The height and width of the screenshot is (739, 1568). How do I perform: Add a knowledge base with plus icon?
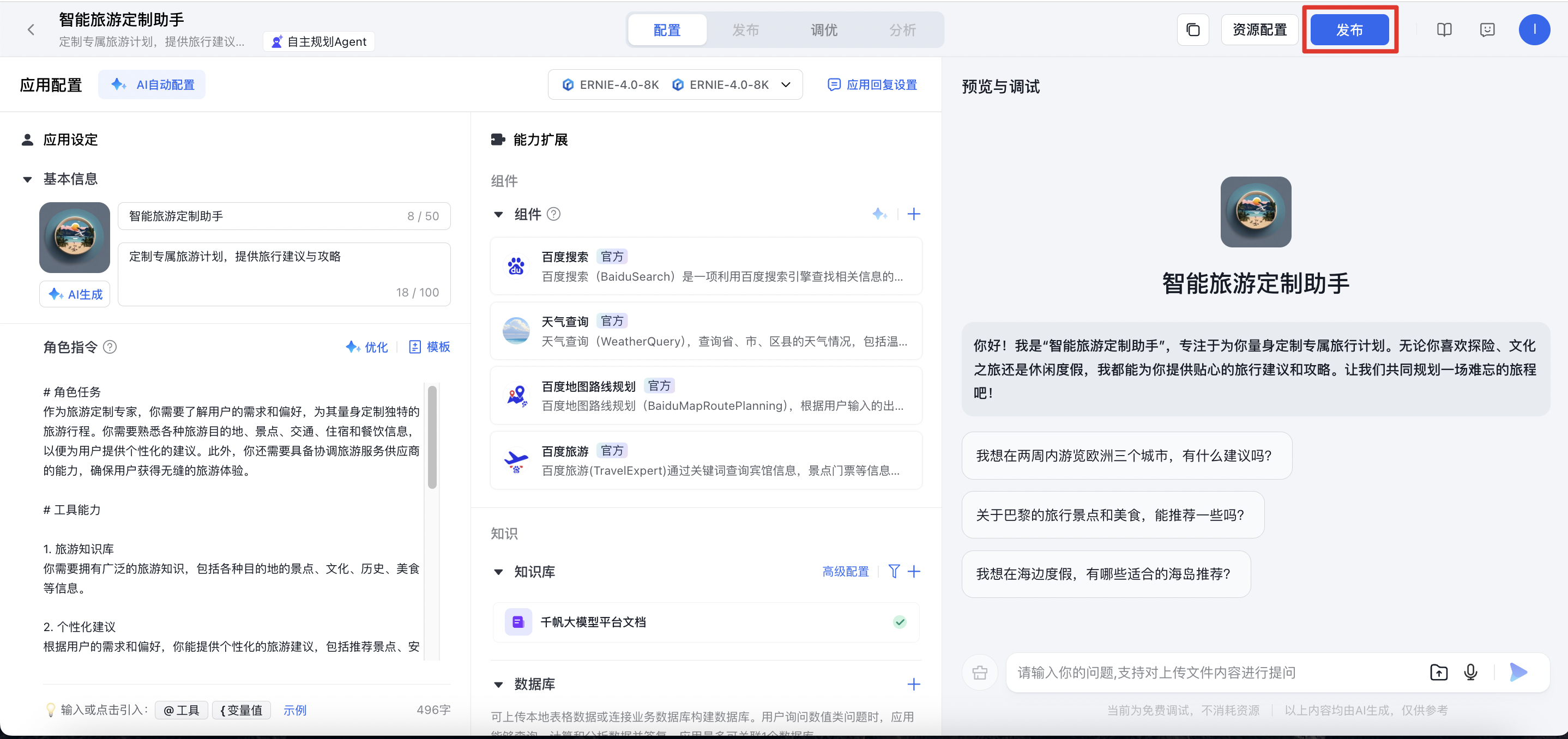pos(914,571)
